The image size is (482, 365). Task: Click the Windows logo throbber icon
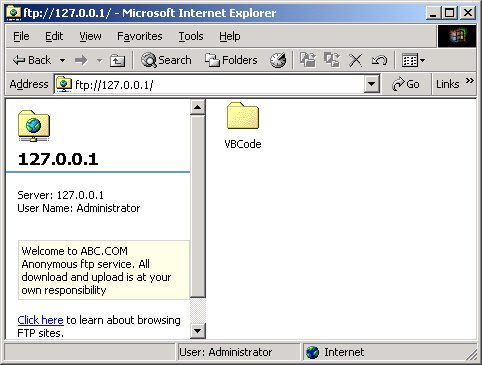[457, 36]
